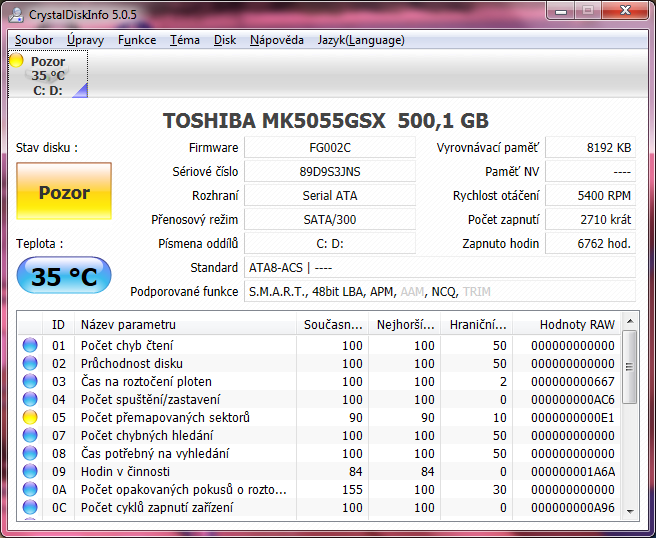Select the Čas na roztočení ploten row

(319, 381)
